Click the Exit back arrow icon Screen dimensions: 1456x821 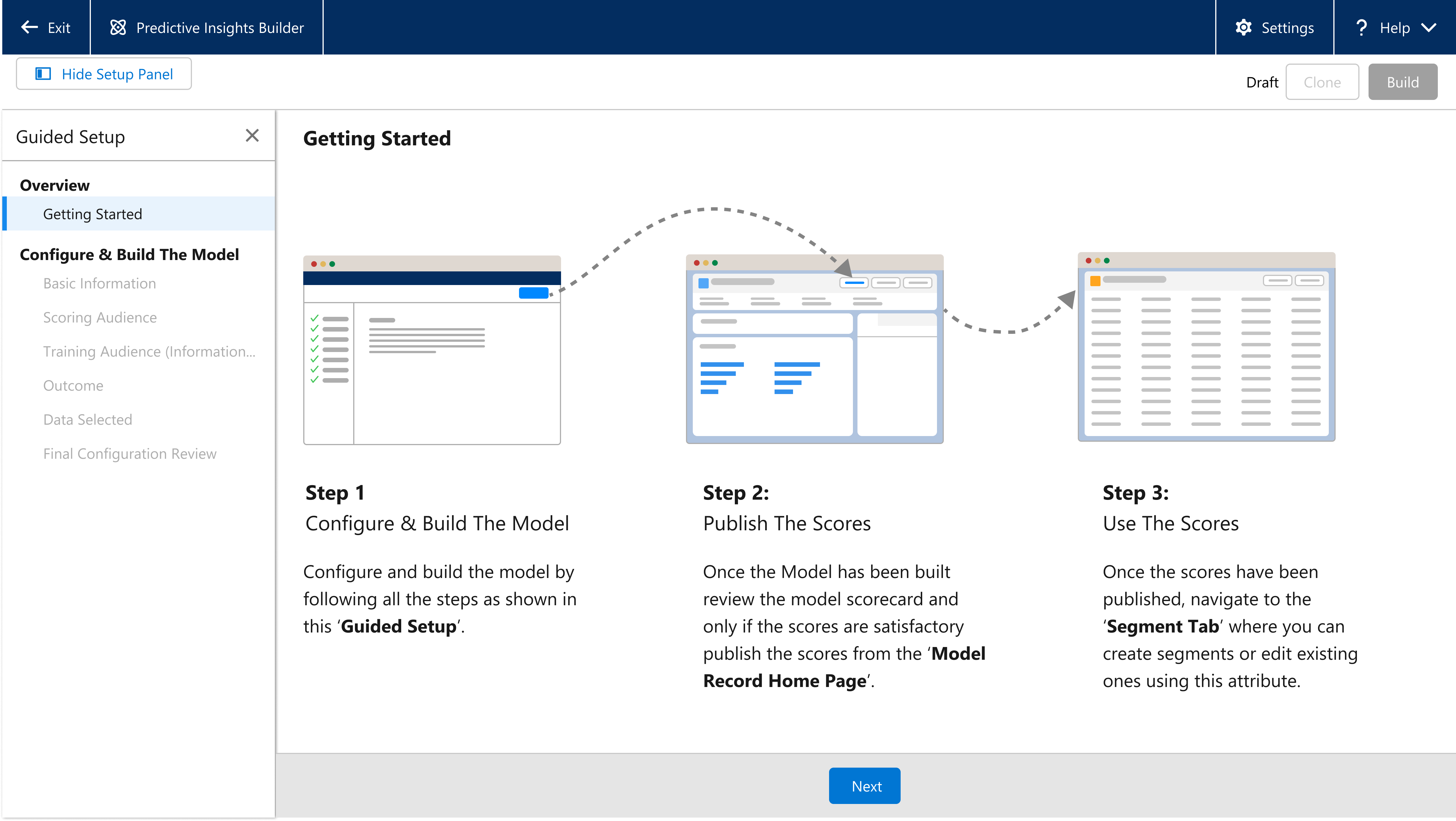30,27
